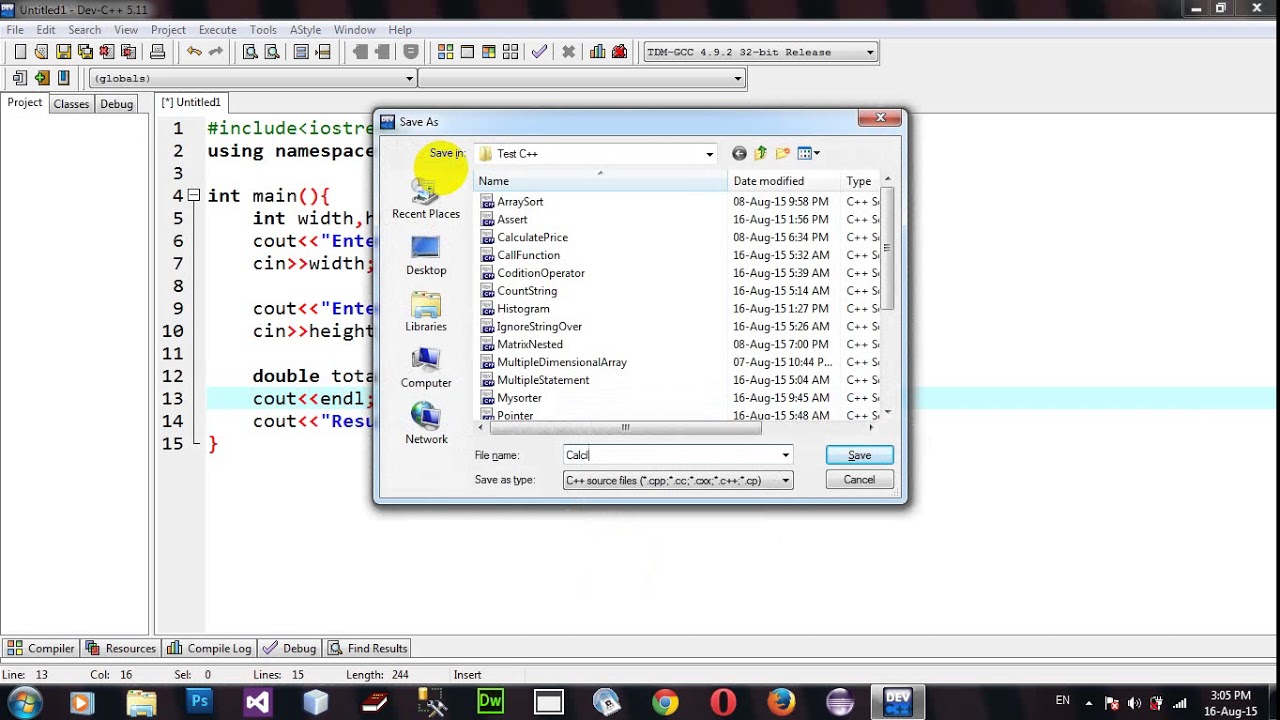The height and width of the screenshot is (720, 1280).
Task: Open Firefox from the taskbar
Action: [x=781, y=702]
